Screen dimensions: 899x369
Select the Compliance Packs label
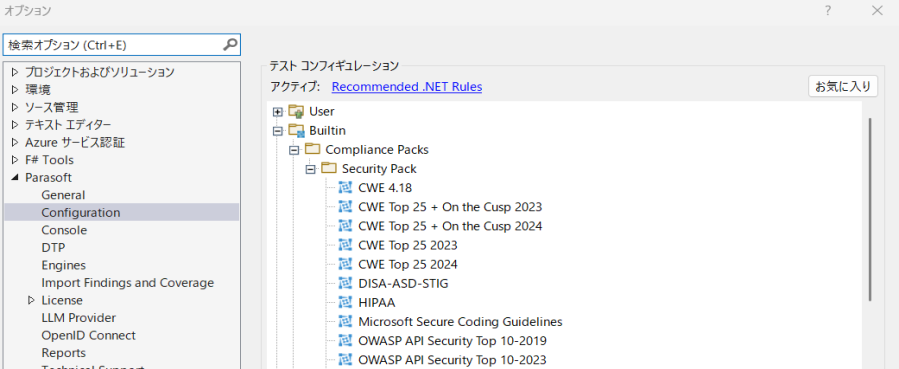coord(377,150)
